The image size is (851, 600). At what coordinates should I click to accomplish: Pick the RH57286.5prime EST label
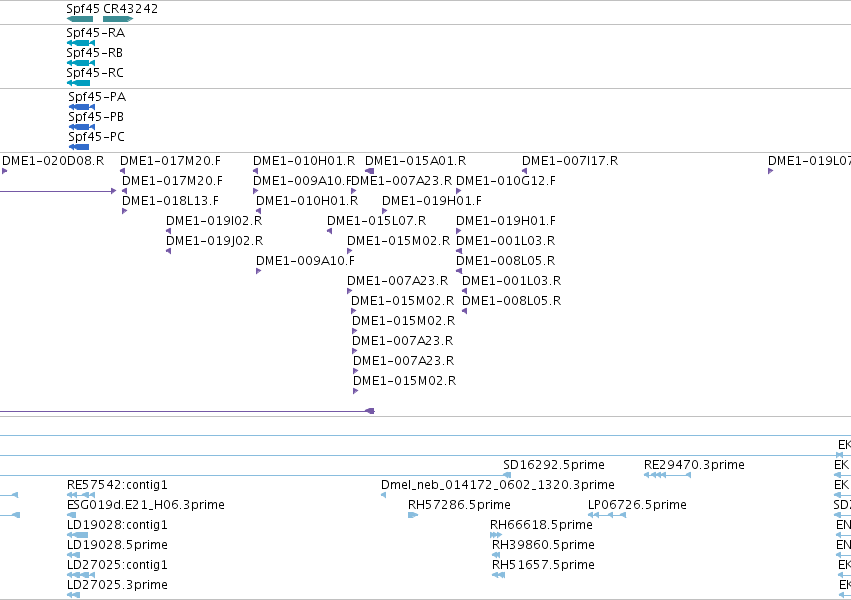point(459,505)
